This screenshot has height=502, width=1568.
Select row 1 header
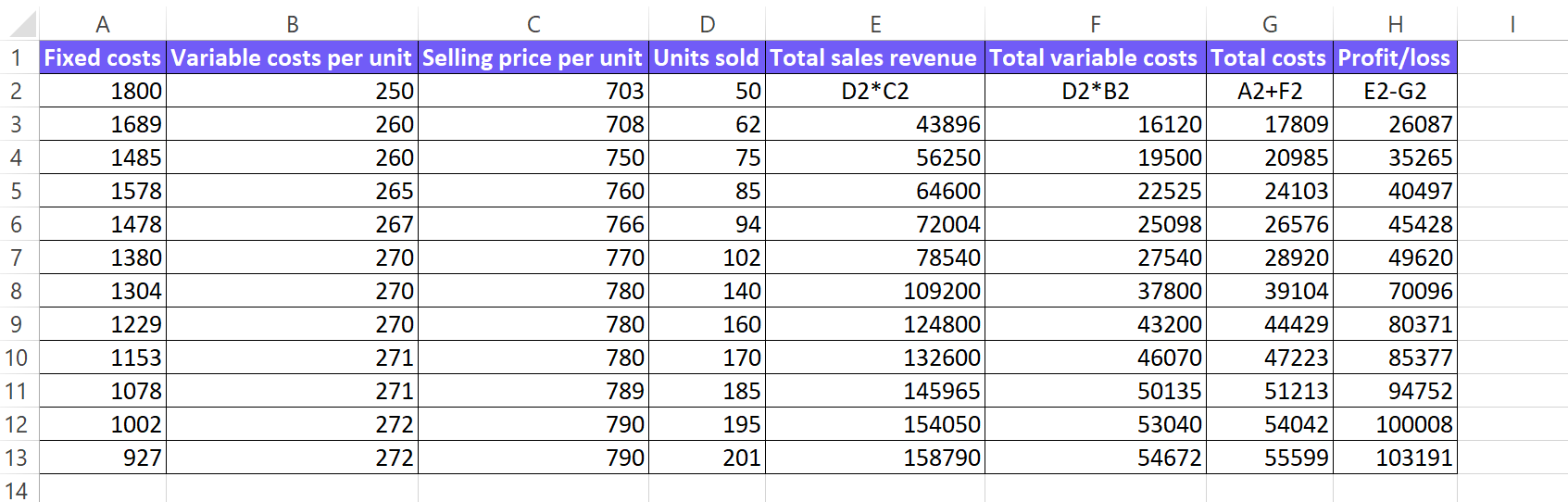coord(19,57)
